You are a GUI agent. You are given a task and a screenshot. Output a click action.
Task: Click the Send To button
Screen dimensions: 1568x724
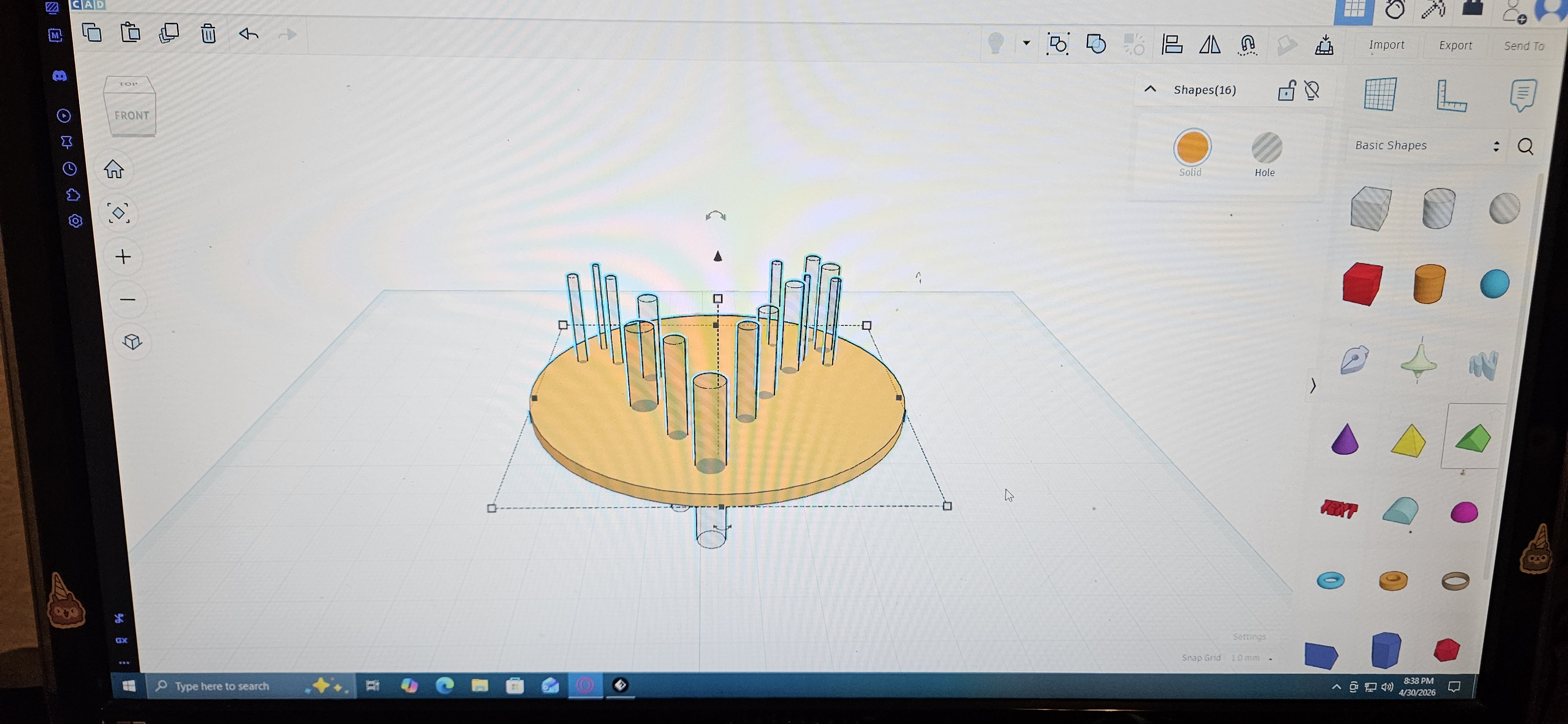click(x=1524, y=46)
